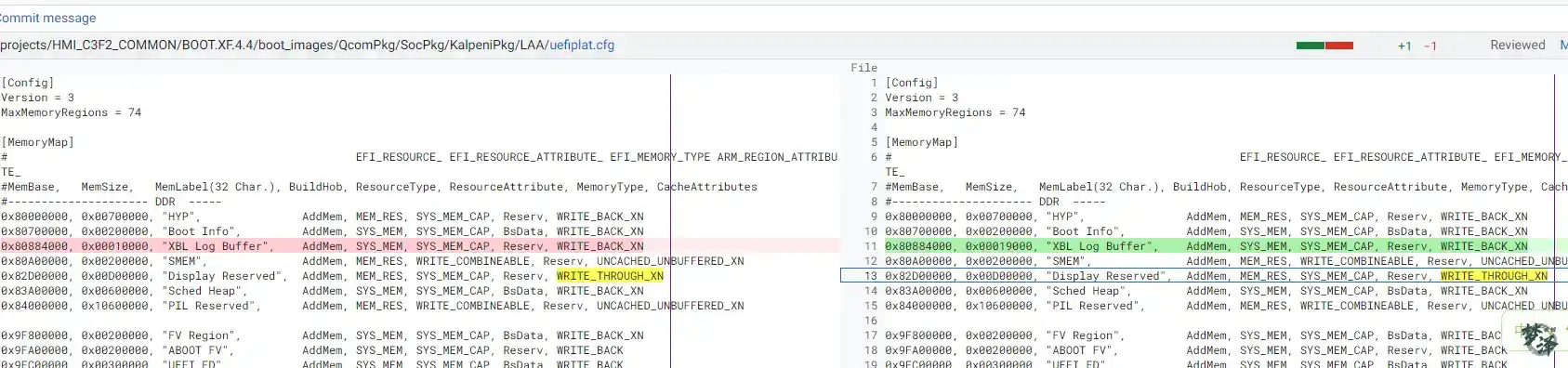Screen dimensions: 1568x368
Task: Select the removed line with size 0x00010000
Action: 419,246
